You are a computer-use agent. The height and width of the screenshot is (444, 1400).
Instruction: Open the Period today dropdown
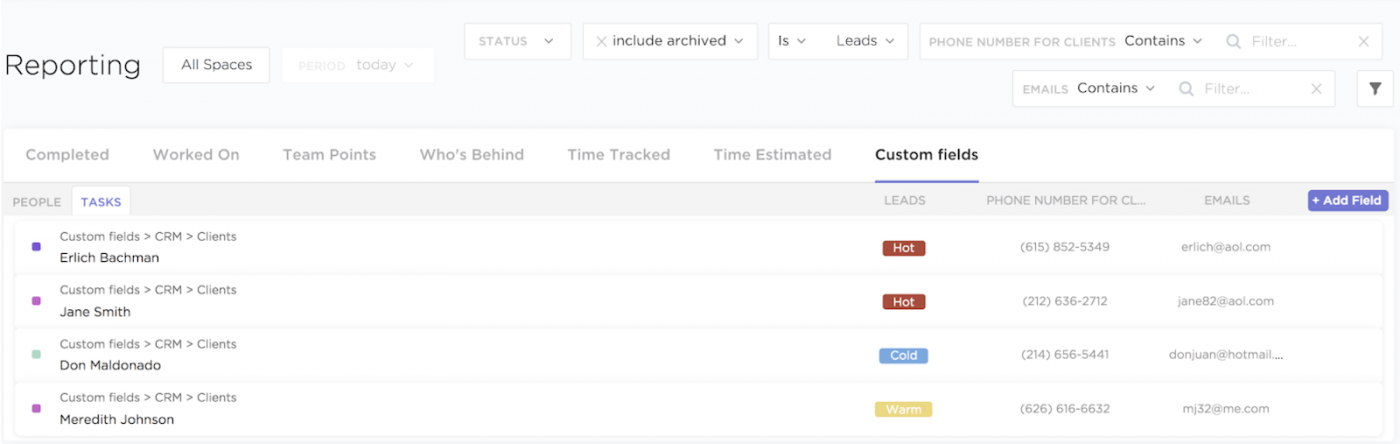[358, 65]
